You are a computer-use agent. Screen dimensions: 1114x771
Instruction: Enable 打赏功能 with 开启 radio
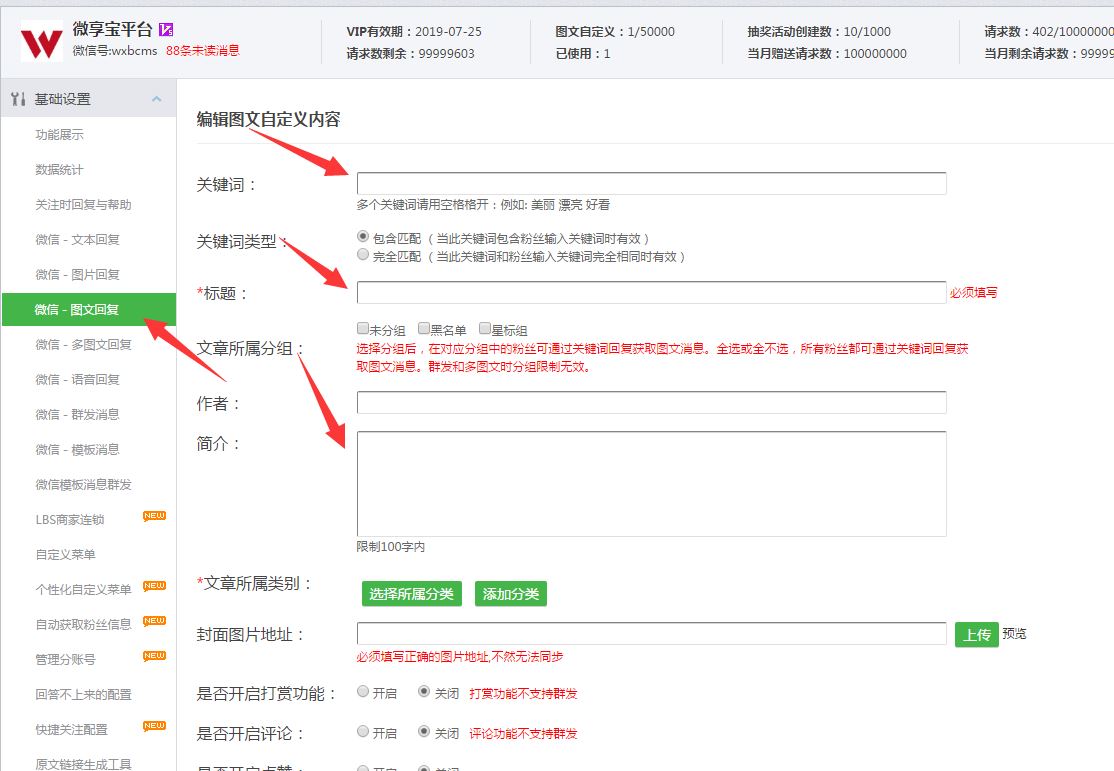(x=363, y=691)
